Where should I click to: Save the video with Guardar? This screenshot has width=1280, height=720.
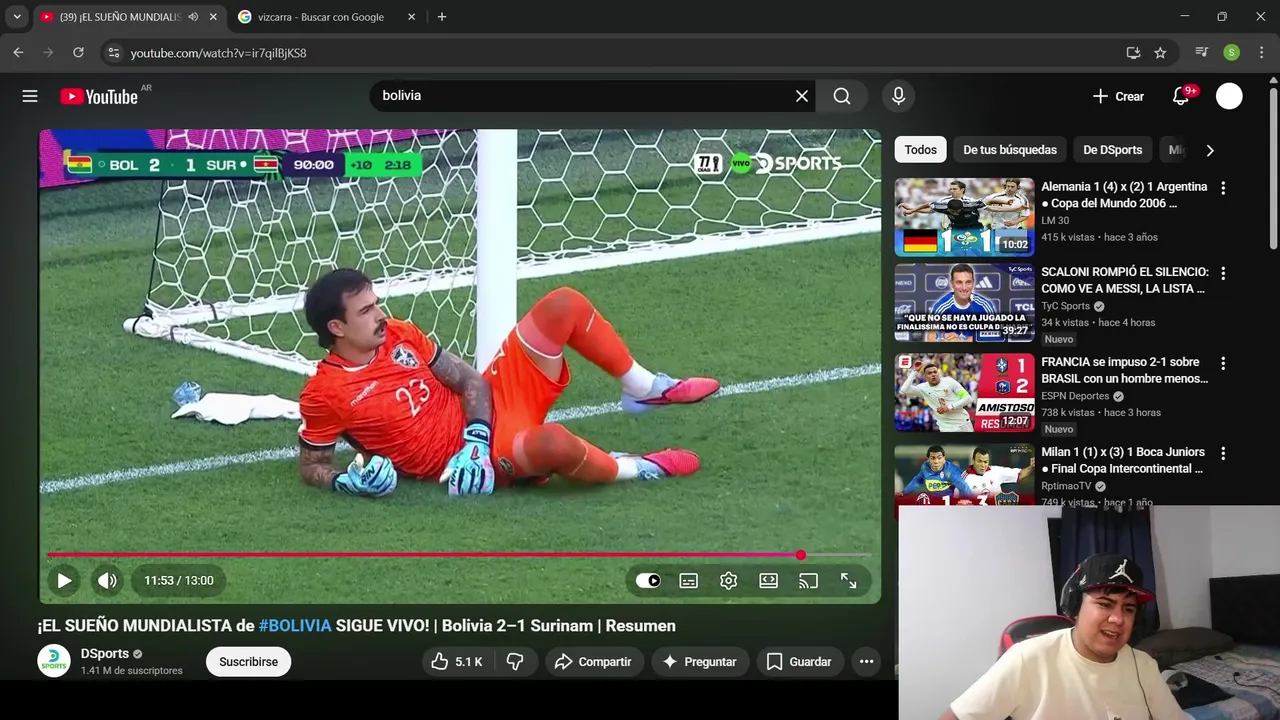click(x=798, y=661)
